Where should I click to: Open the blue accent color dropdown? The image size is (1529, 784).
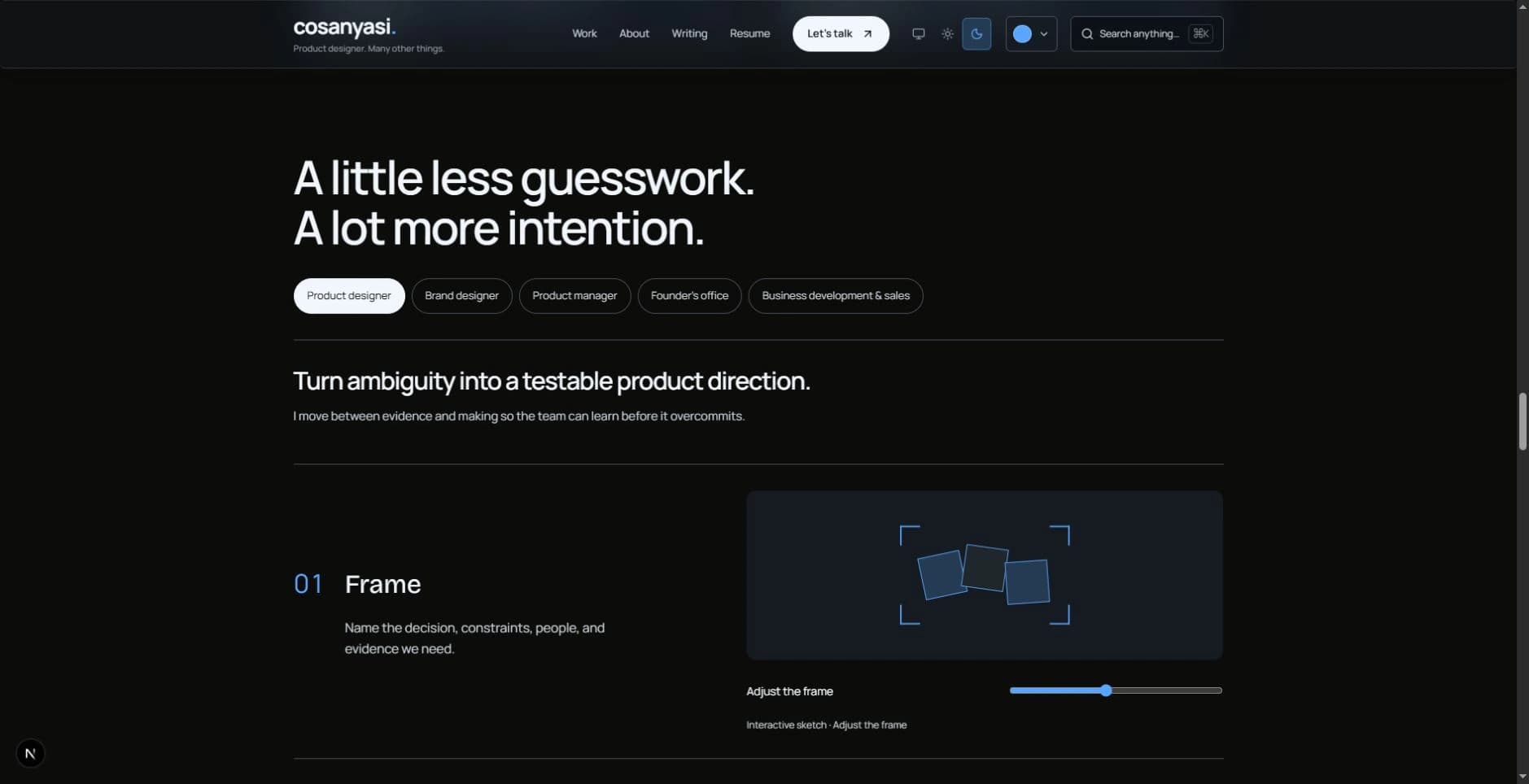[x=1031, y=34]
